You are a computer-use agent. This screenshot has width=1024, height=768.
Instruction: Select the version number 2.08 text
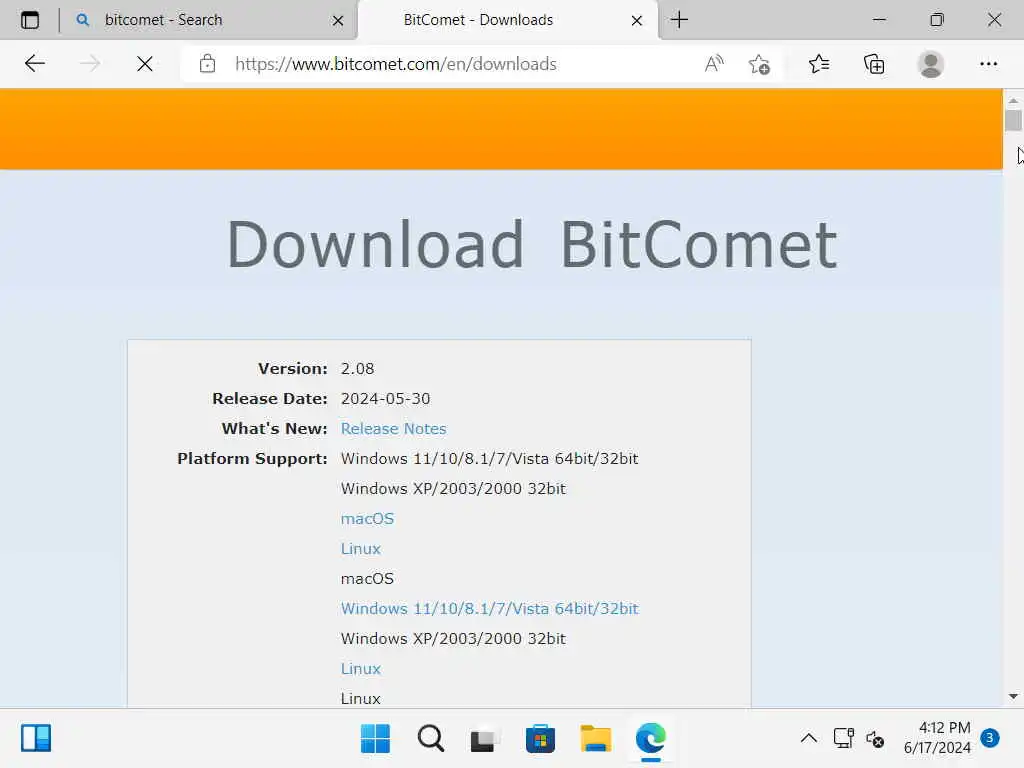(357, 368)
